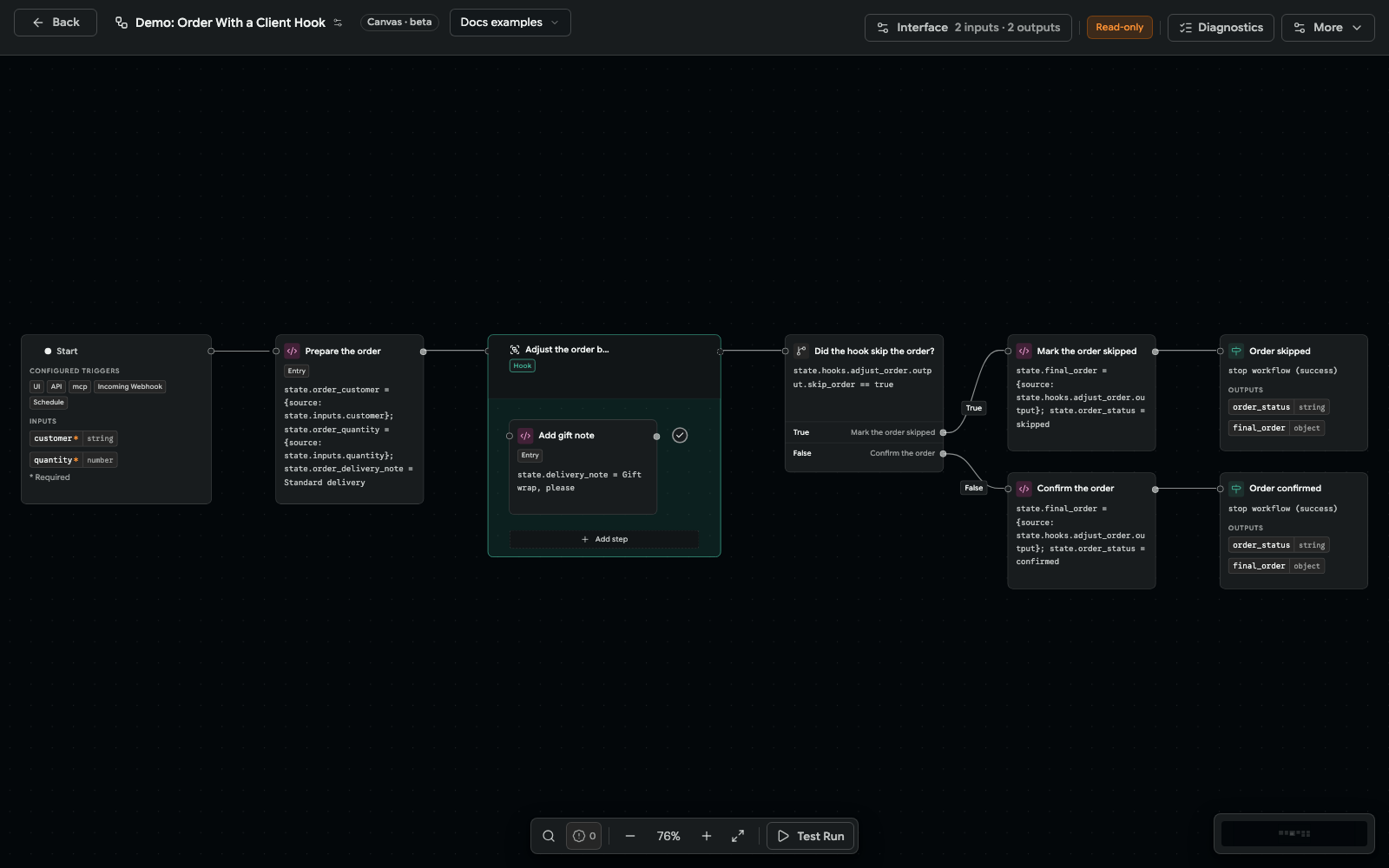Viewport: 1389px width, 868px height.
Task: Click the hook icon on Adjust the order node
Action: [515, 350]
